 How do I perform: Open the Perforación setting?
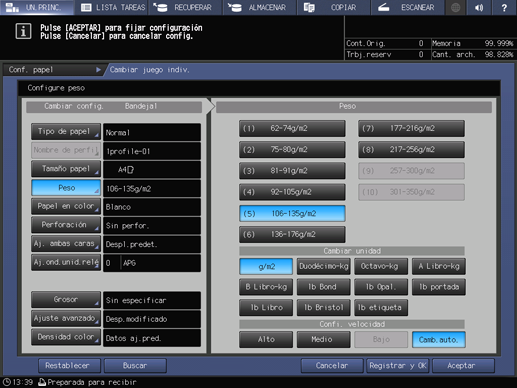[x=66, y=225]
